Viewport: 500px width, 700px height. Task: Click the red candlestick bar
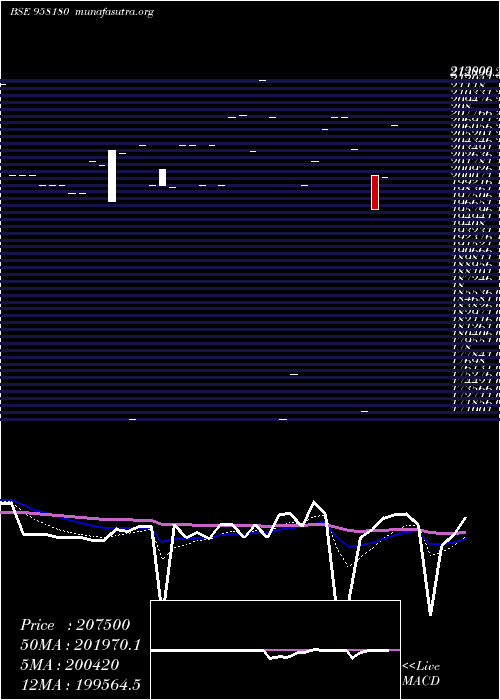coord(375,192)
